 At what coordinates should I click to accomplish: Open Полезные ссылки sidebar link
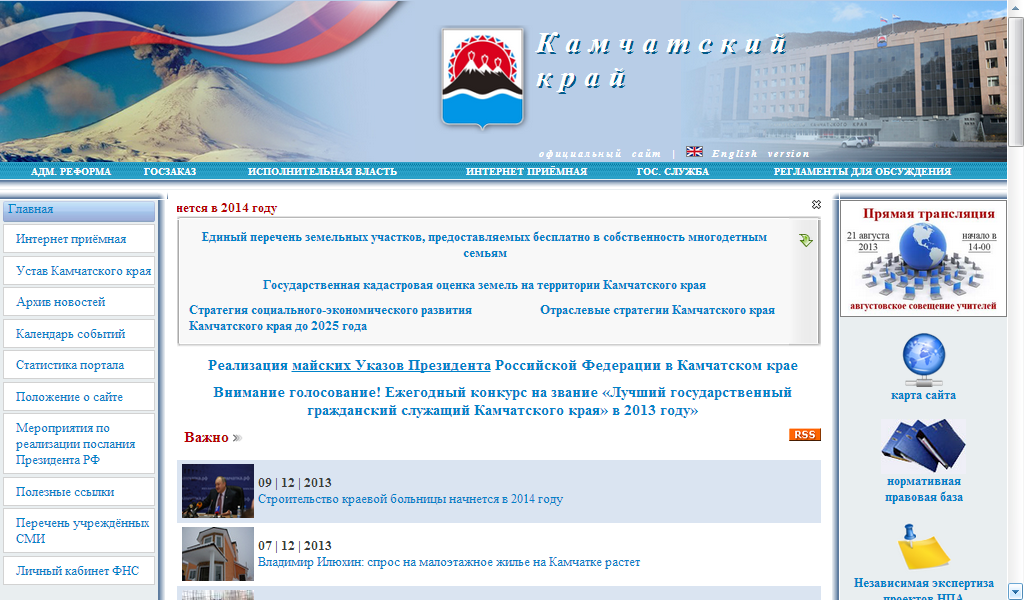click(x=79, y=492)
